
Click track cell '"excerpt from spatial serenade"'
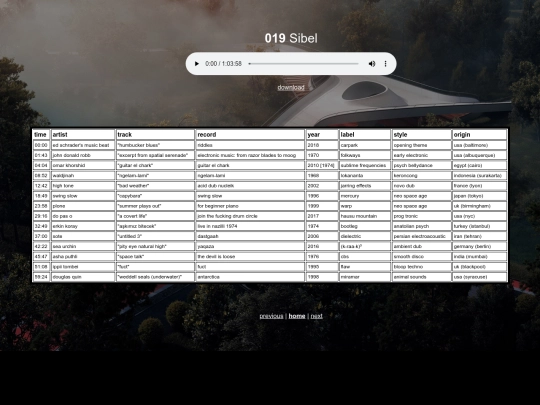tap(155, 155)
